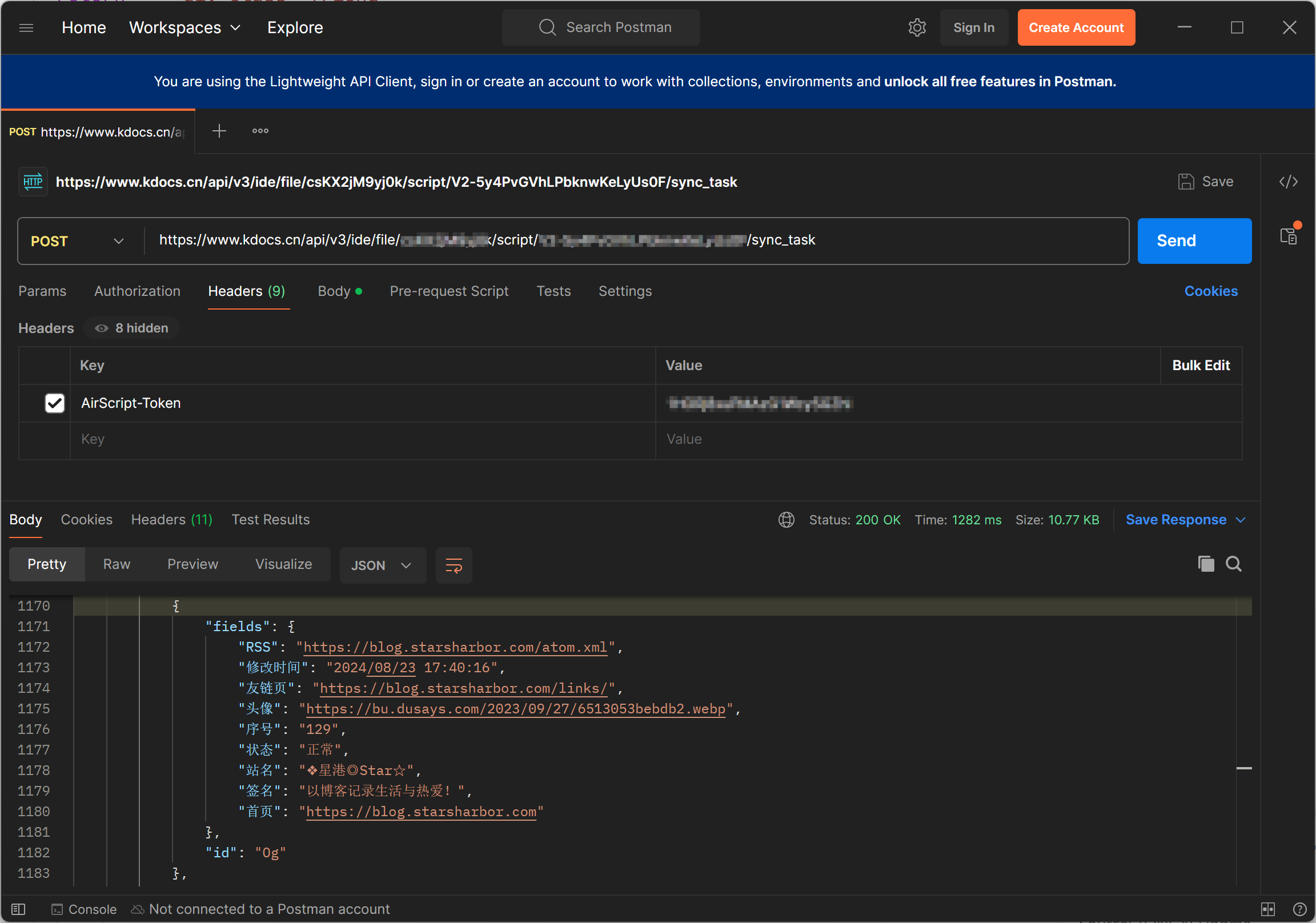Add a new request tab with plus icon
Screen dimensions: 1316x923
pos(219,131)
